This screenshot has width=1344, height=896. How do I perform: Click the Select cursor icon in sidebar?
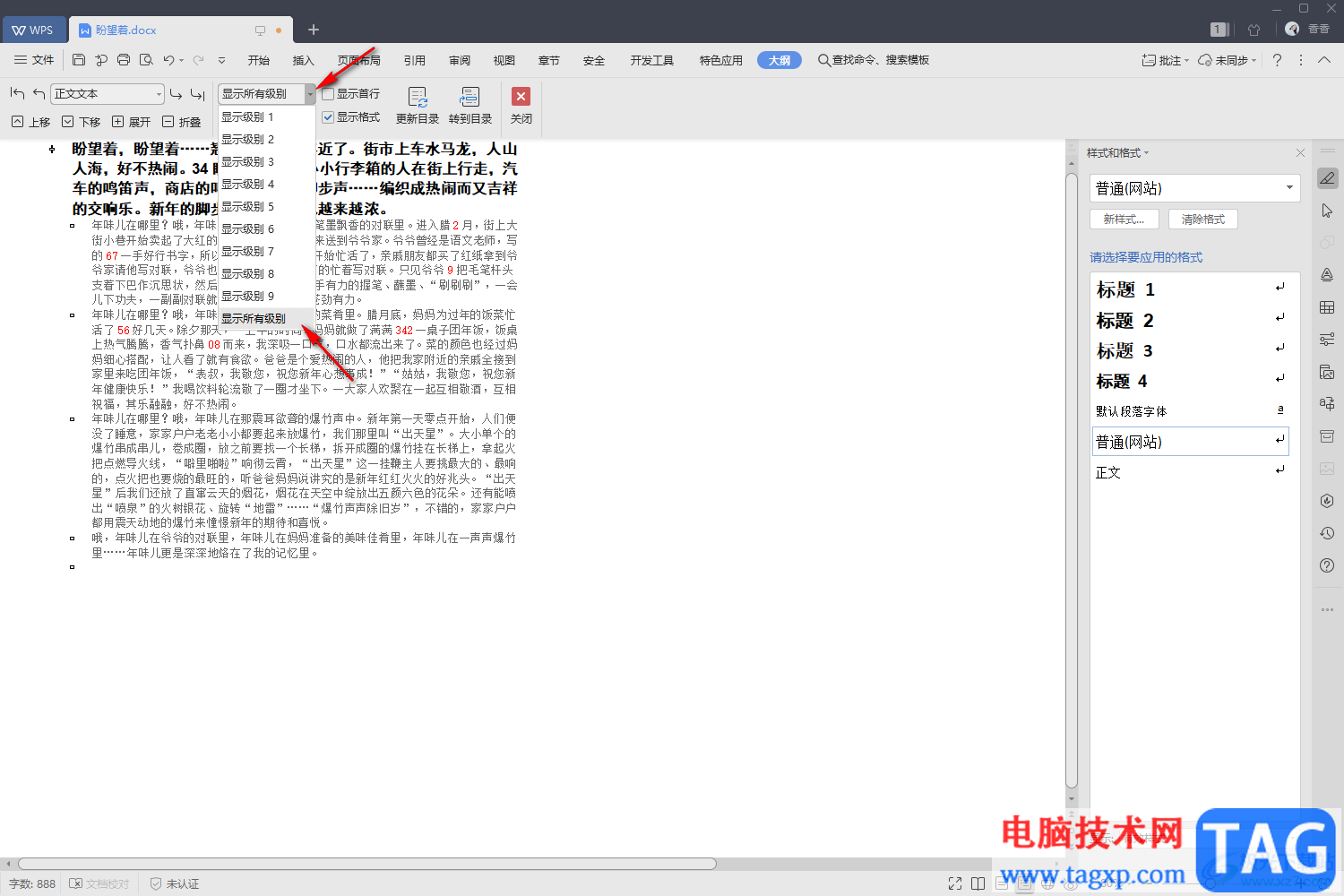coord(1327,211)
